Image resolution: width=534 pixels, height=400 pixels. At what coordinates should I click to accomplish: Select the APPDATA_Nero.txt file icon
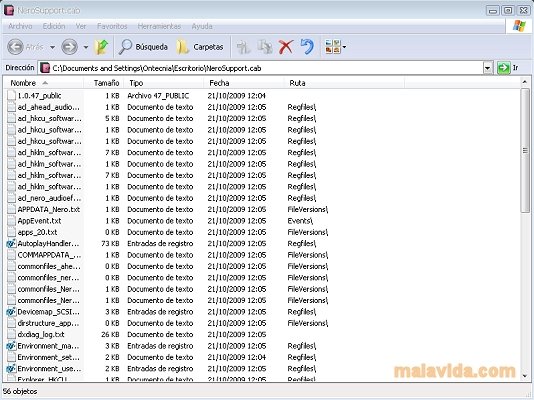pyautogui.click(x=11, y=209)
